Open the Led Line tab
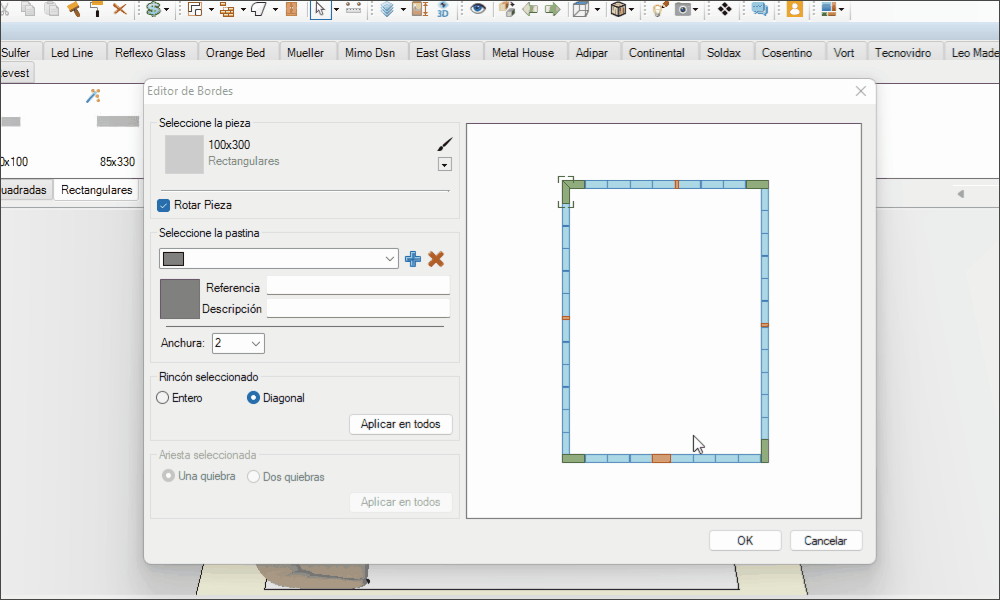The height and width of the screenshot is (600, 1000). [x=72, y=53]
